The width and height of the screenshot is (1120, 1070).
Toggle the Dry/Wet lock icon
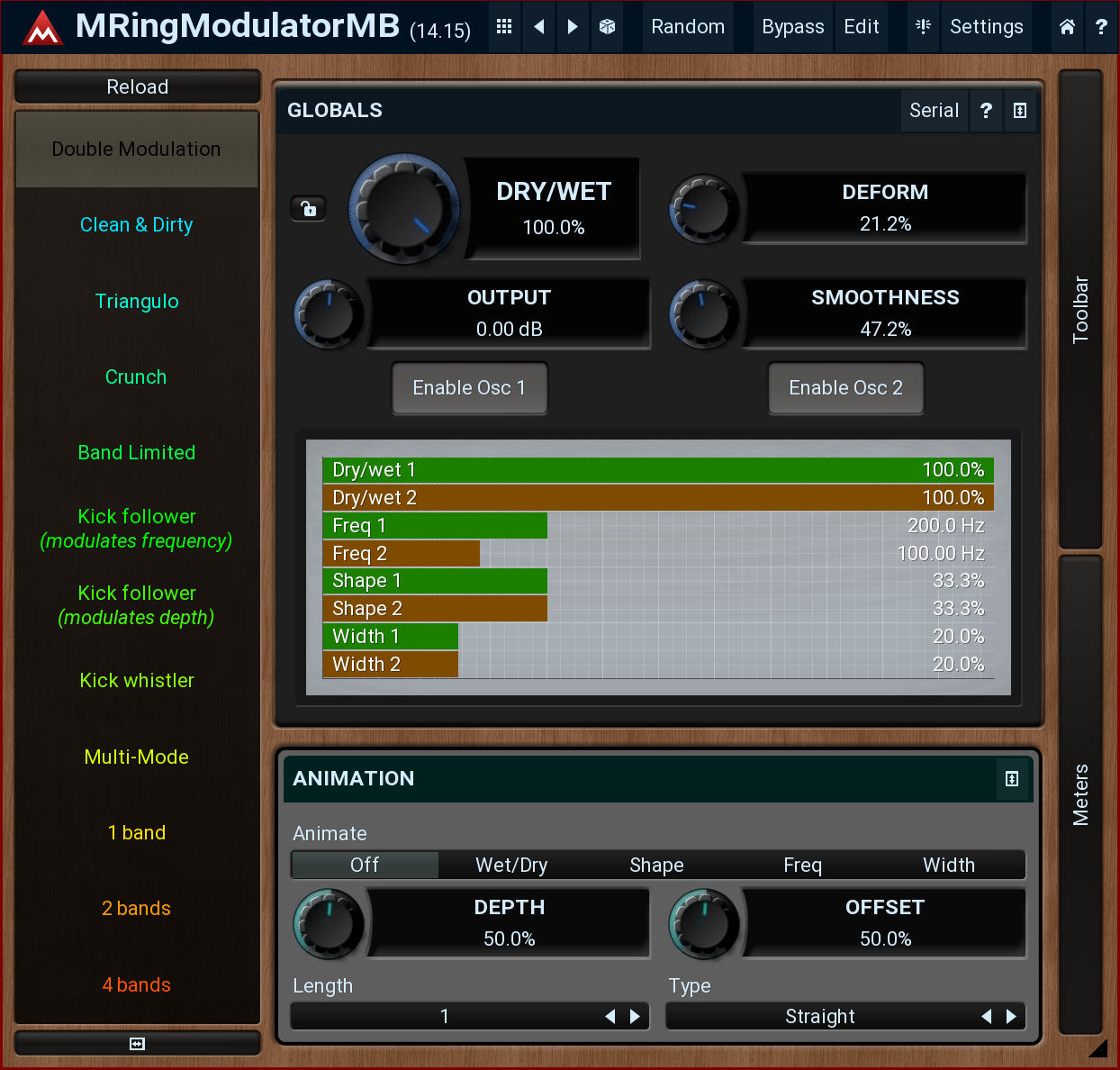(309, 209)
